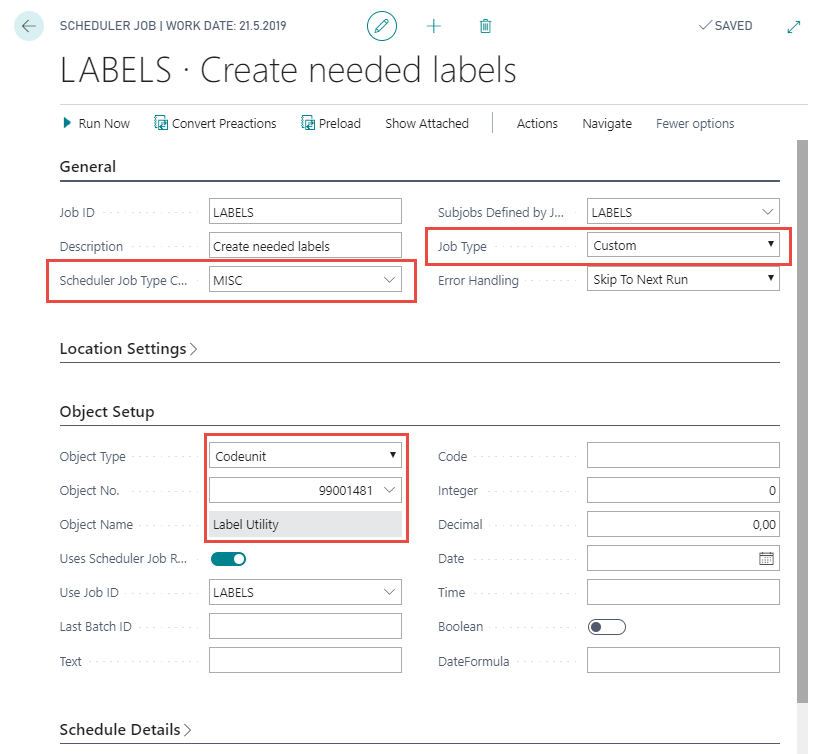
Task: Click the Description input field
Action: pos(305,246)
